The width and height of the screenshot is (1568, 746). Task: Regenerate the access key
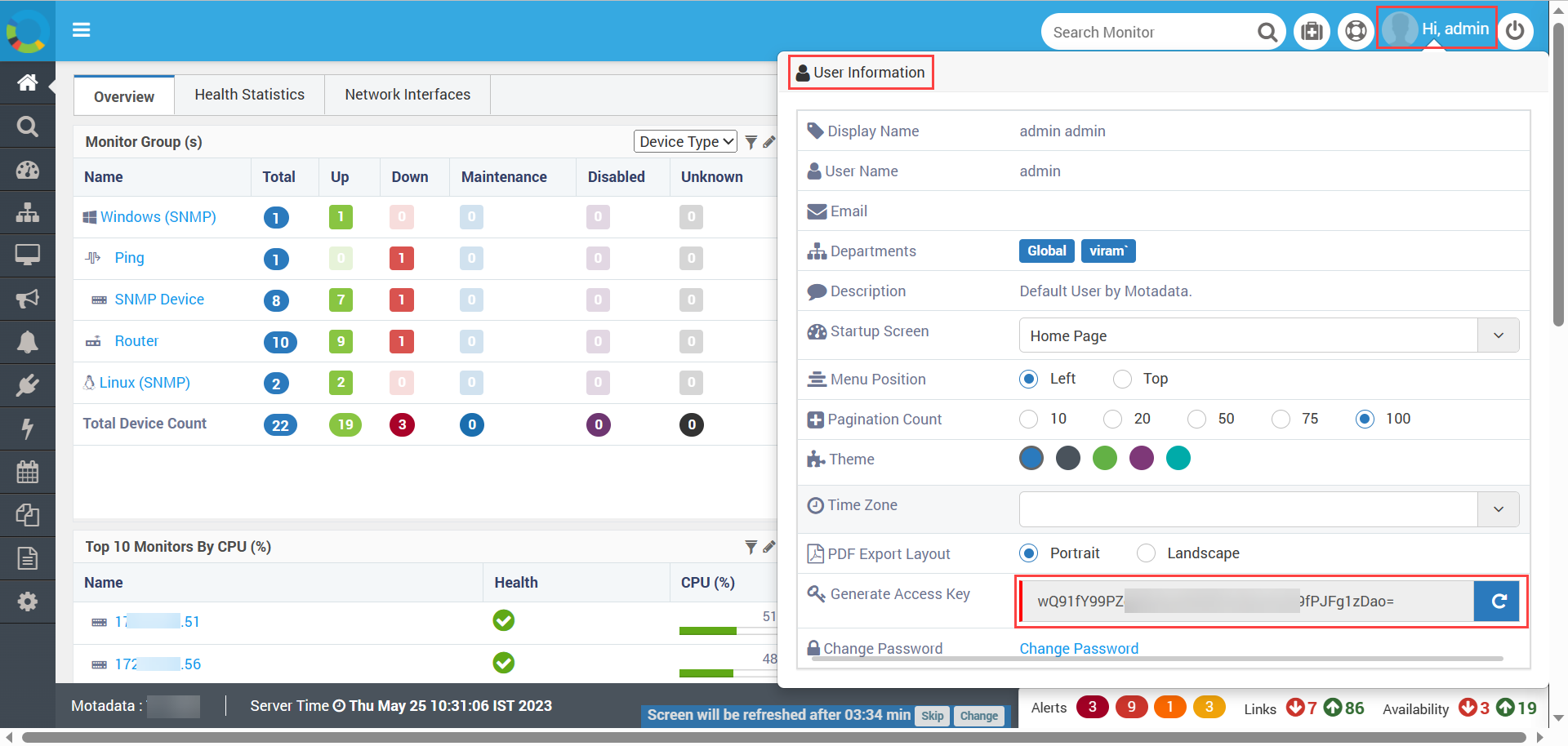point(1498,602)
